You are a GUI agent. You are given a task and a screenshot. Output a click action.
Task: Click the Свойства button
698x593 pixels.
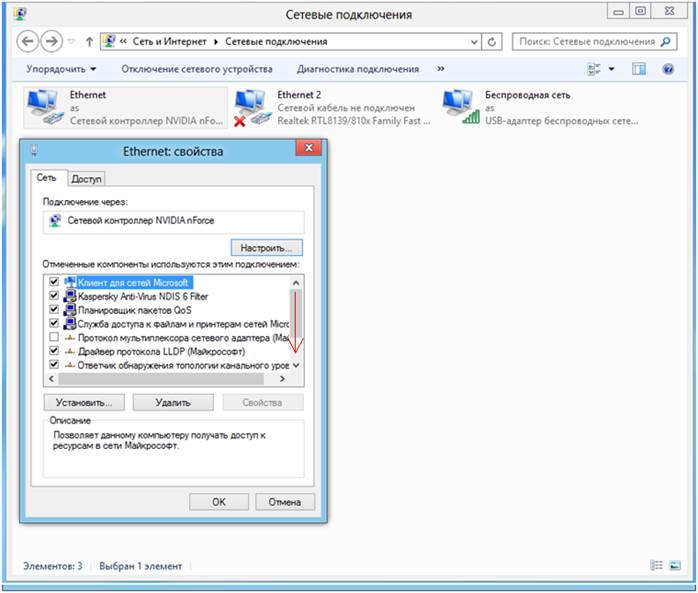tap(263, 402)
